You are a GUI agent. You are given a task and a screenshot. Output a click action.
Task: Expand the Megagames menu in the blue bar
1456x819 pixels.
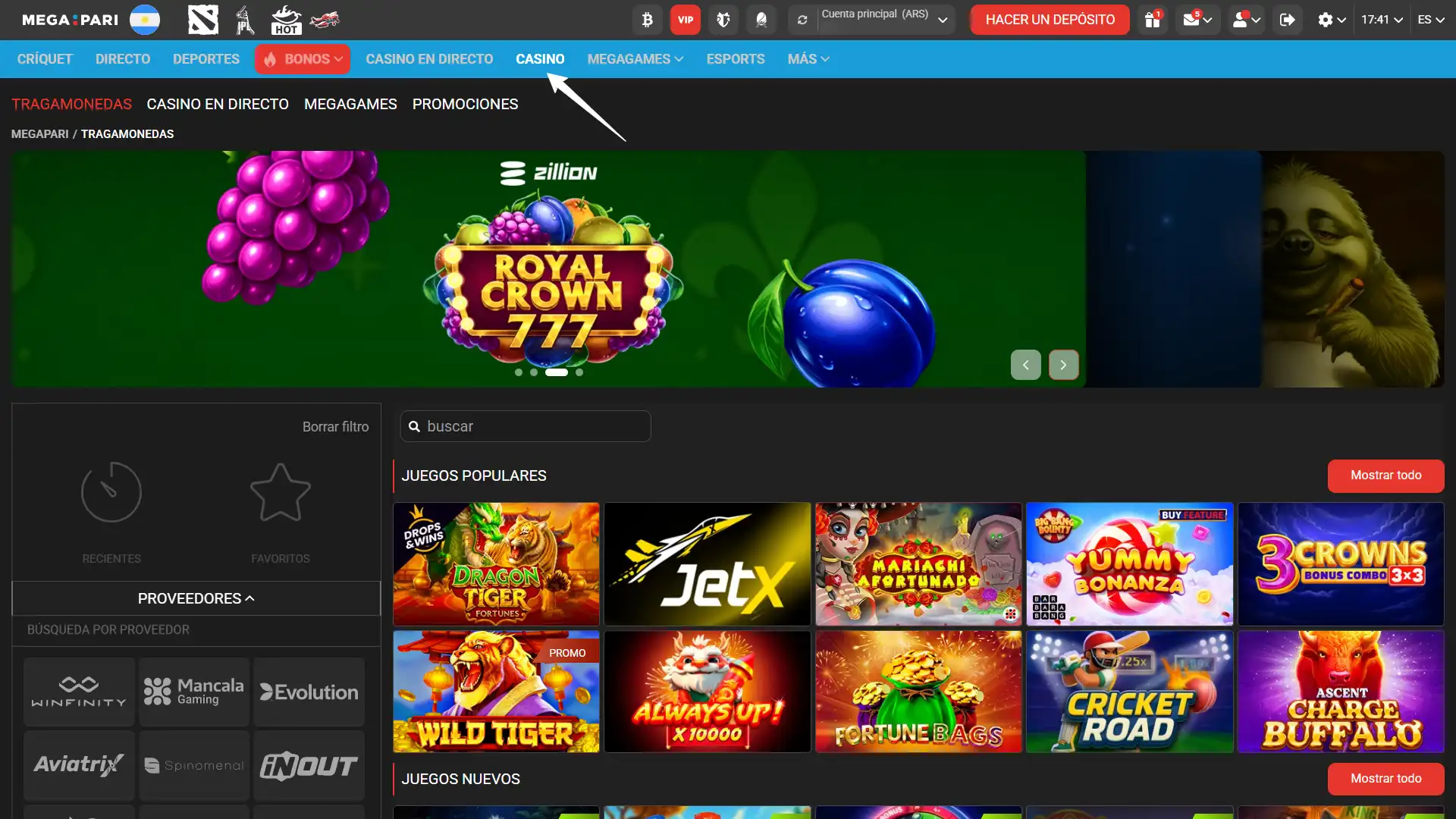(635, 59)
